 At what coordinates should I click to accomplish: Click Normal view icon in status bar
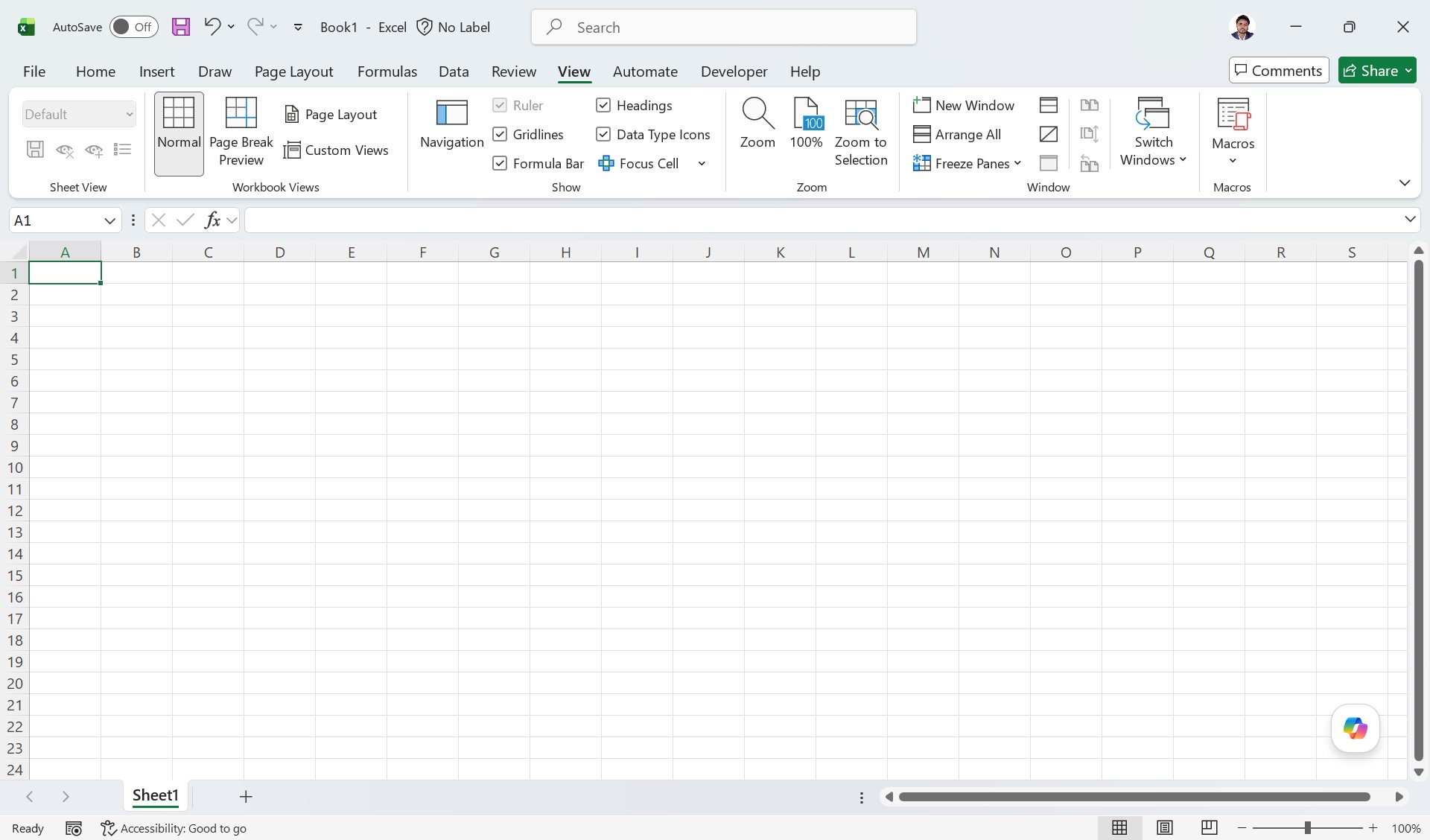pyautogui.click(x=1119, y=827)
